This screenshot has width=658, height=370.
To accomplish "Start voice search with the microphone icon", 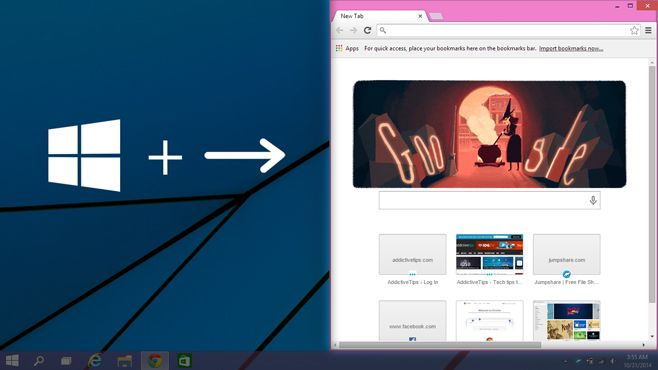I will tap(593, 200).
